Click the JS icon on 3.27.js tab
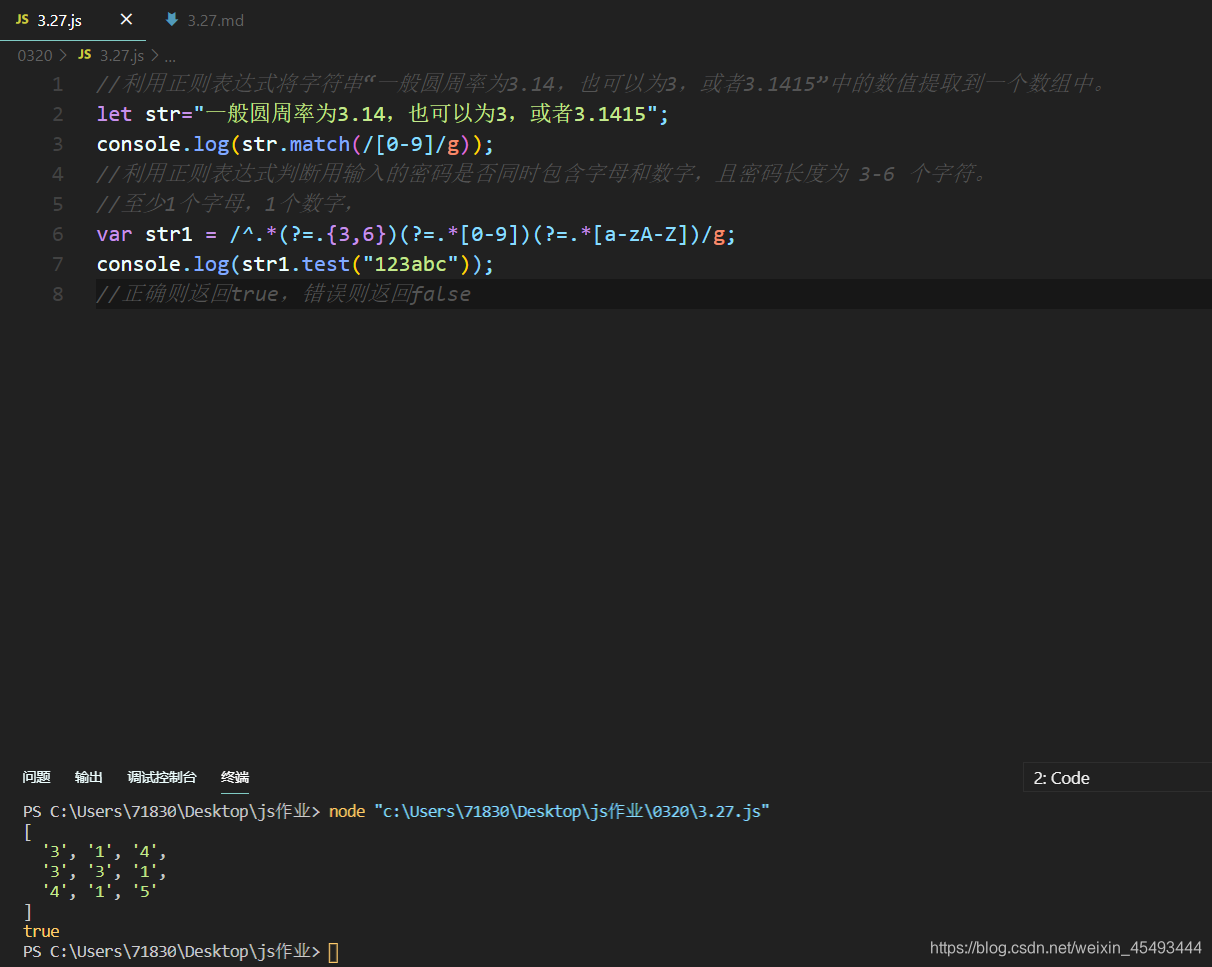The image size is (1212, 967). pos(22,20)
